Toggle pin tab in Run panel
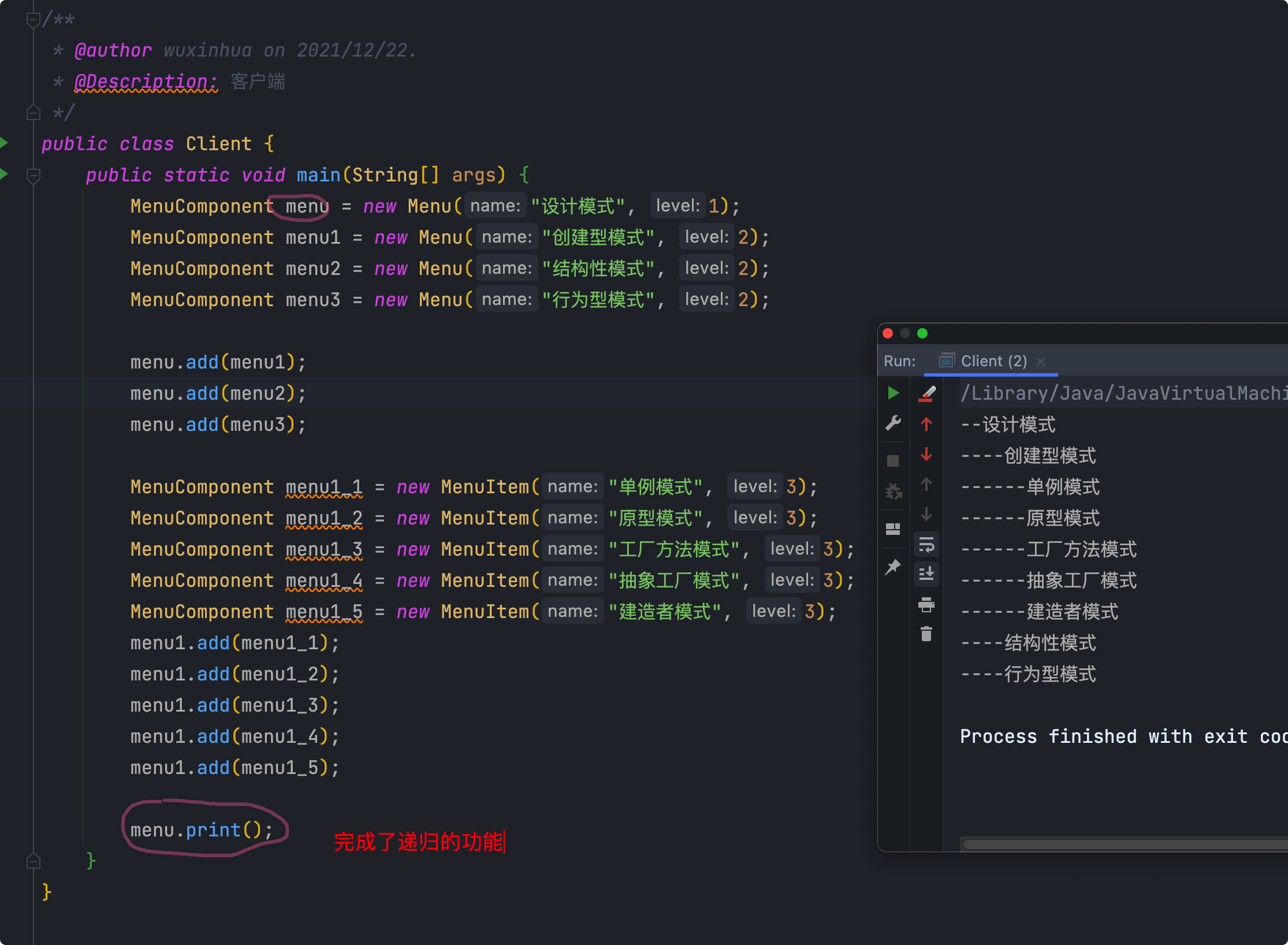The image size is (1288, 945). (x=893, y=567)
